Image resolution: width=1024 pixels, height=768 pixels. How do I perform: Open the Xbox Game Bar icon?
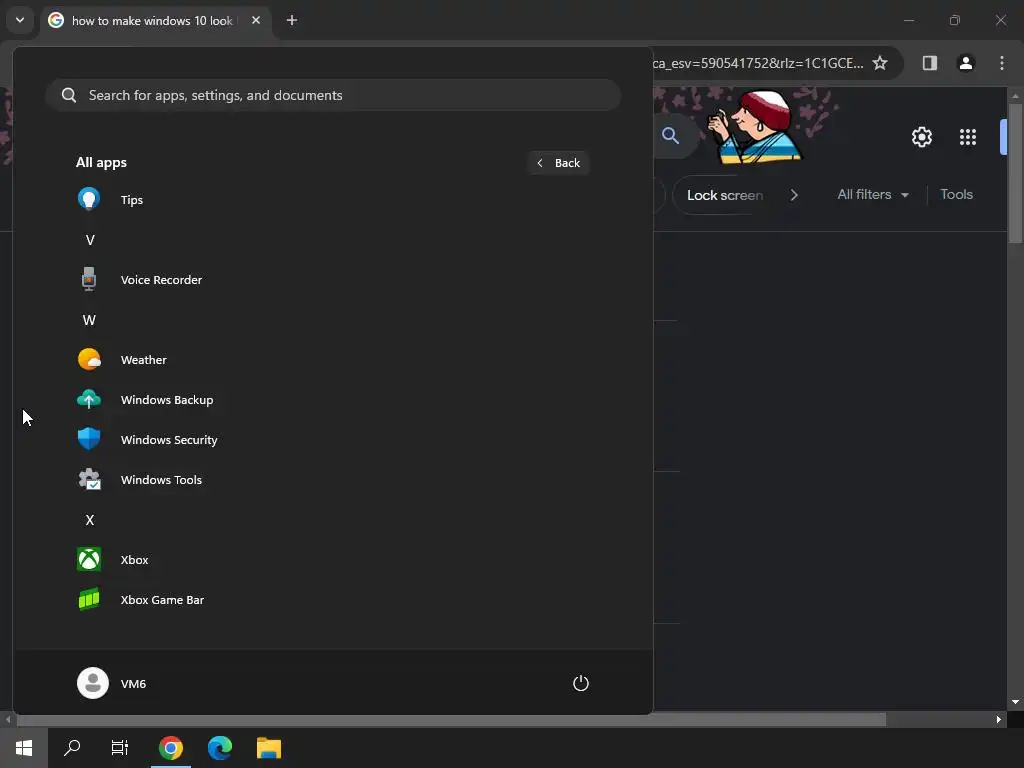coord(89,600)
